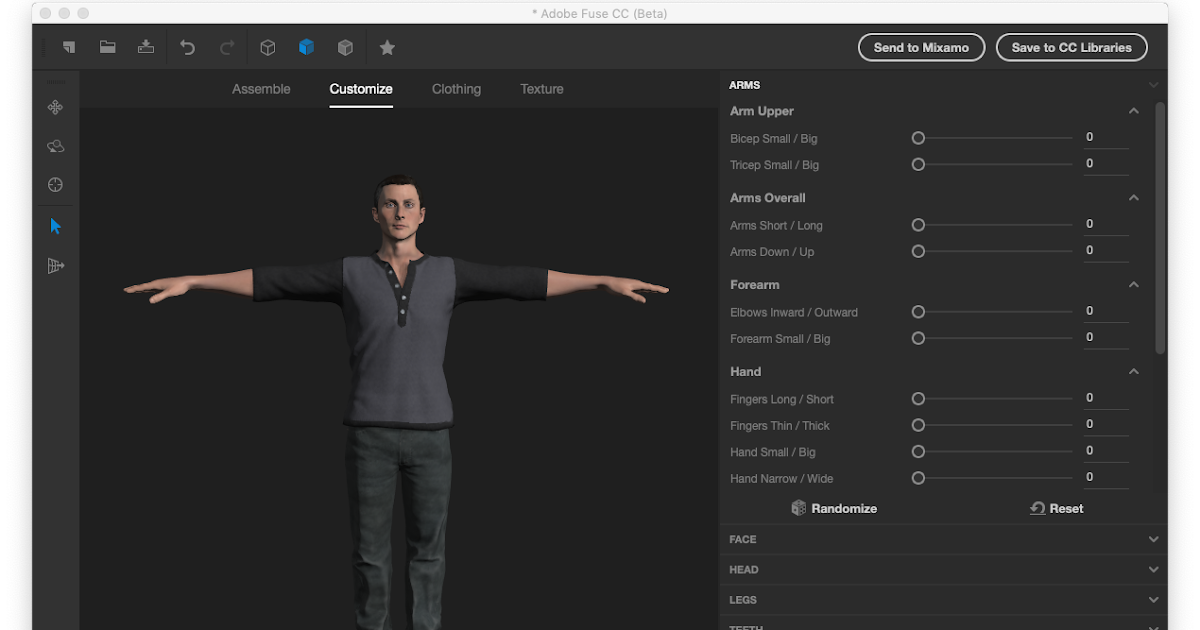1200x630 pixels.
Task: Select the arrow selection tool
Action: pyautogui.click(x=55, y=226)
